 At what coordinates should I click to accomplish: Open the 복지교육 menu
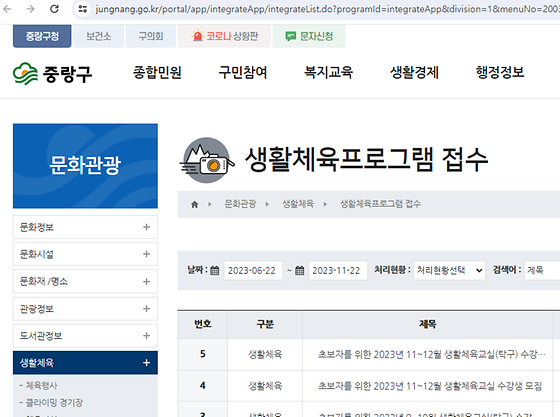click(329, 72)
